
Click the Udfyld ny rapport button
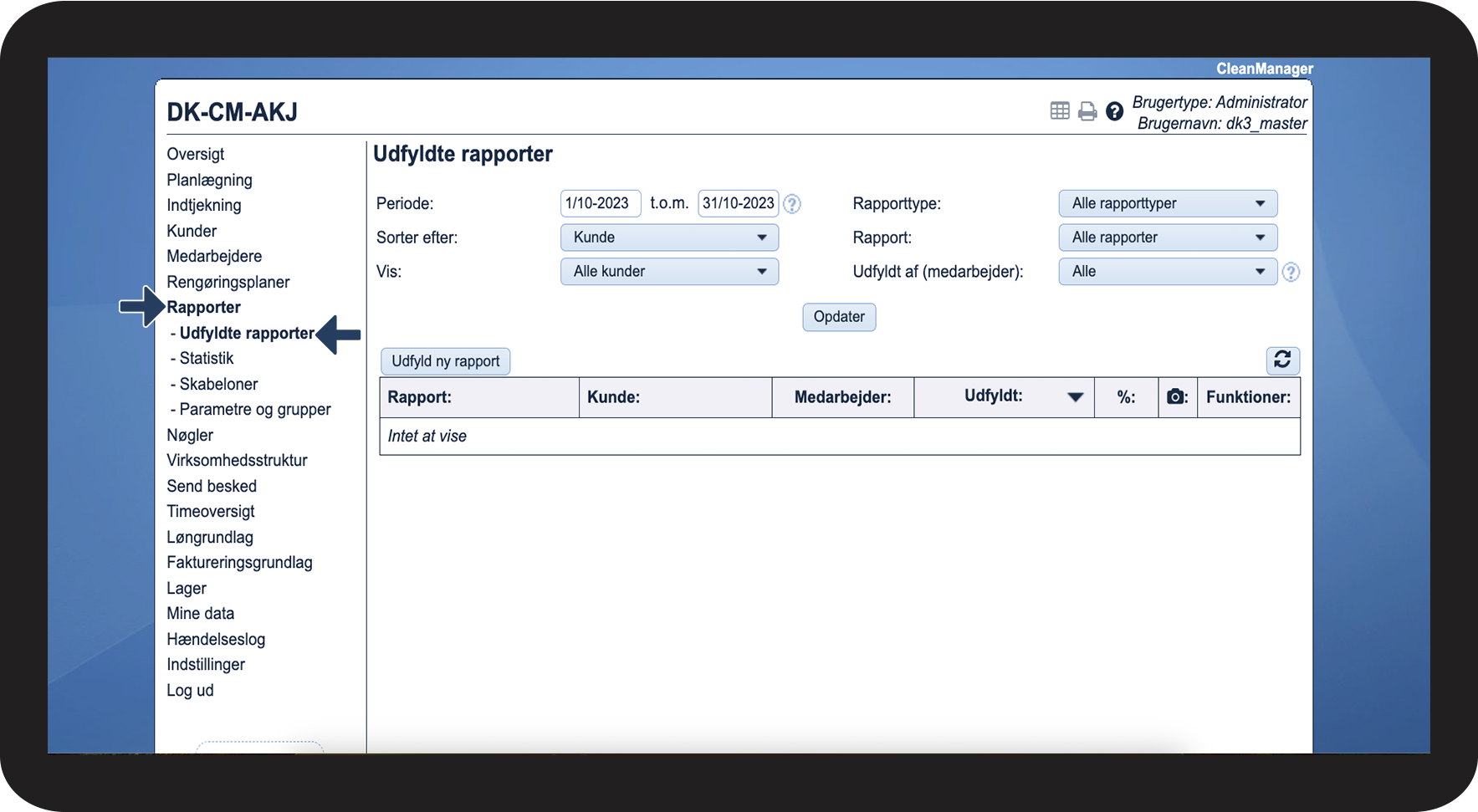(x=445, y=361)
